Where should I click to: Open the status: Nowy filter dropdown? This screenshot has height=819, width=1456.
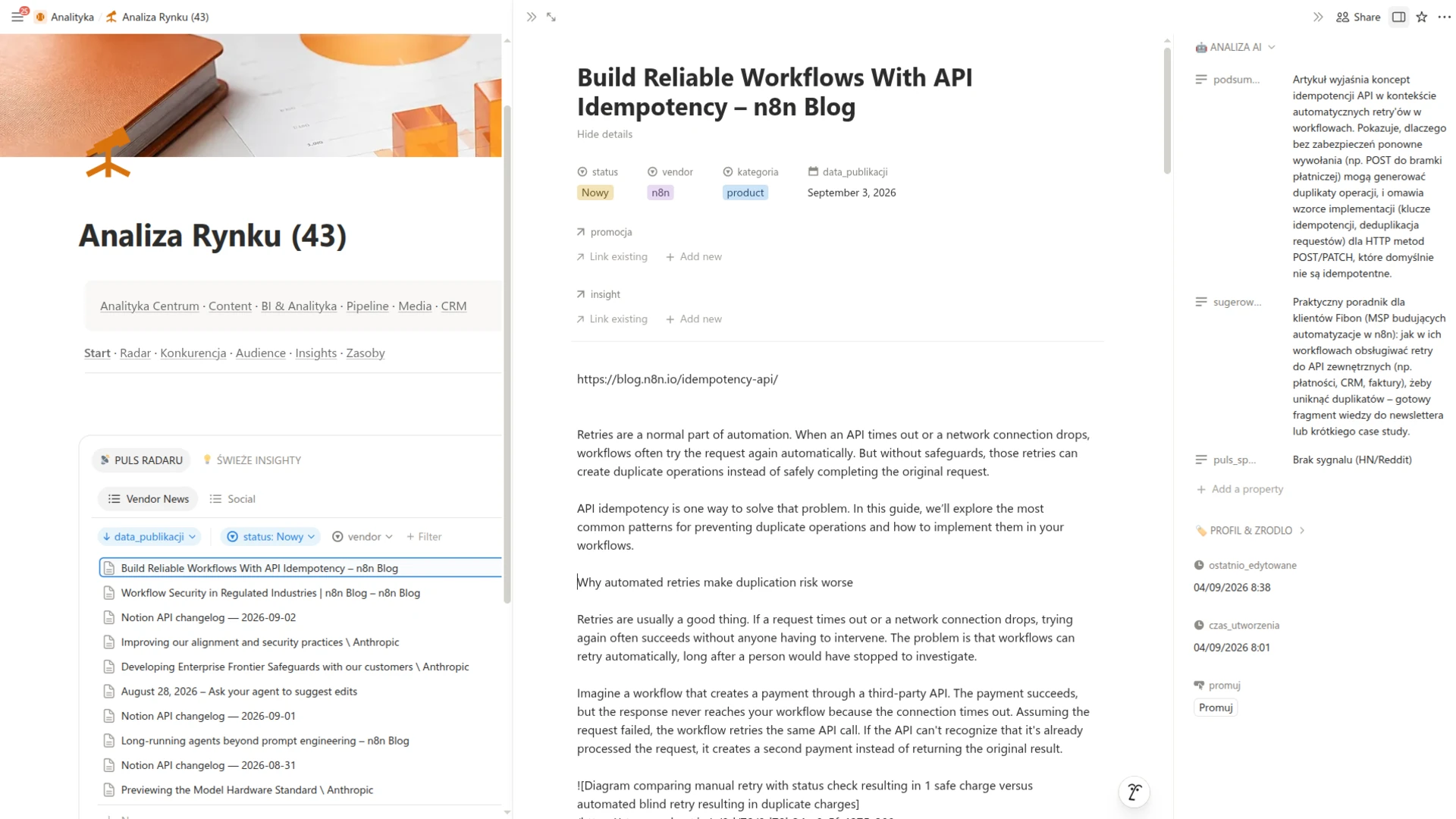click(271, 537)
